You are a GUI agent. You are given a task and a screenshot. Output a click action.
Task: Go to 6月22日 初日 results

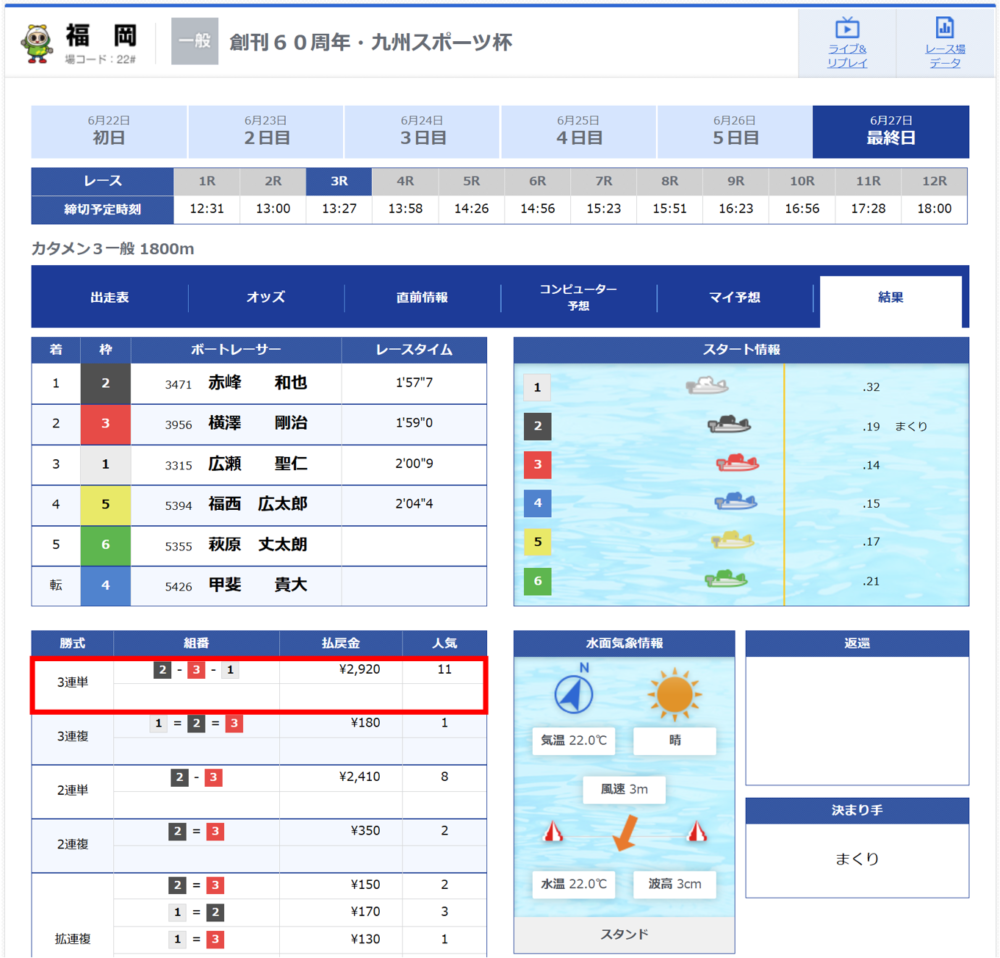pyautogui.click(x=109, y=131)
